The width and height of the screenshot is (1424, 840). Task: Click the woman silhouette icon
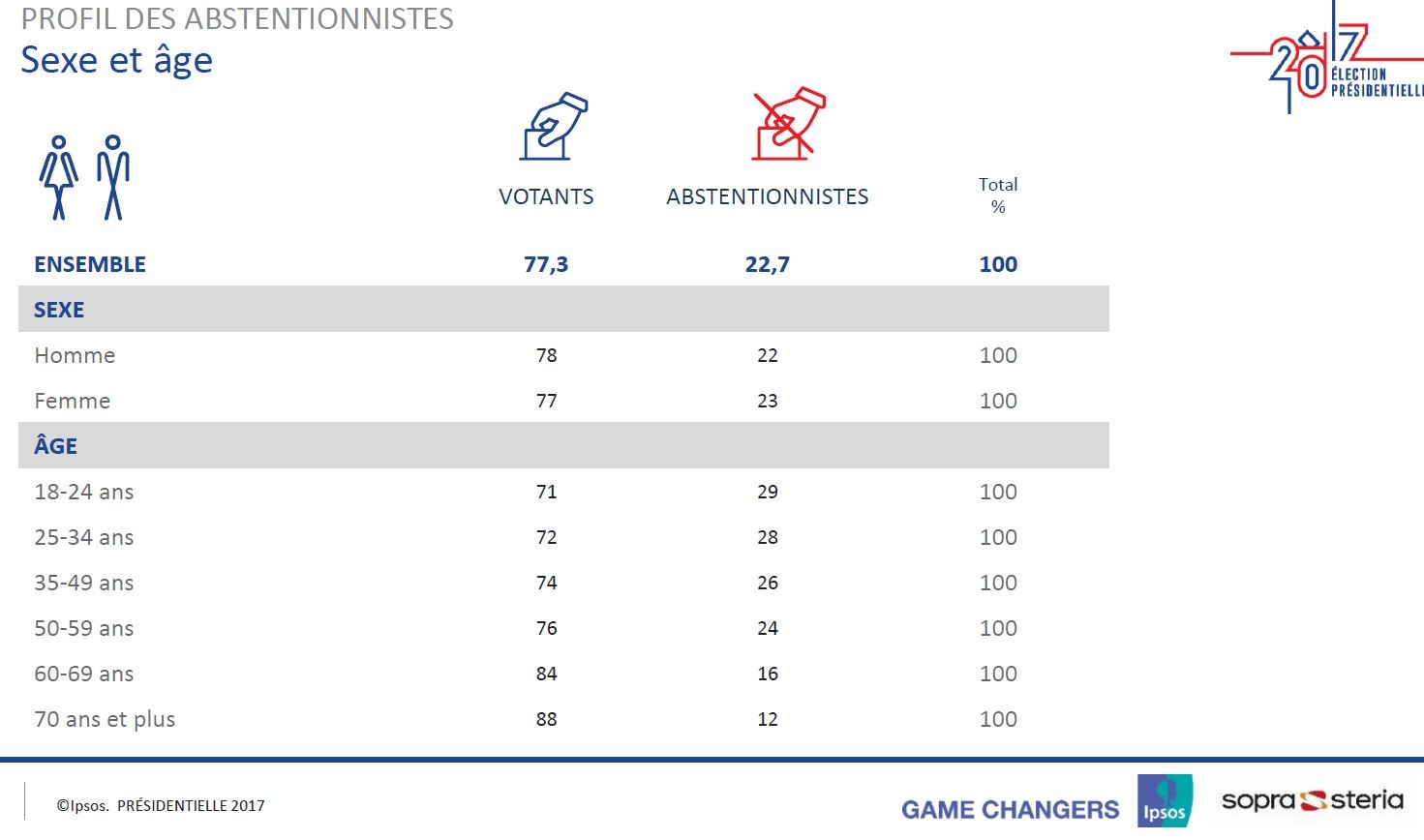pyautogui.click(x=59, y=177)
